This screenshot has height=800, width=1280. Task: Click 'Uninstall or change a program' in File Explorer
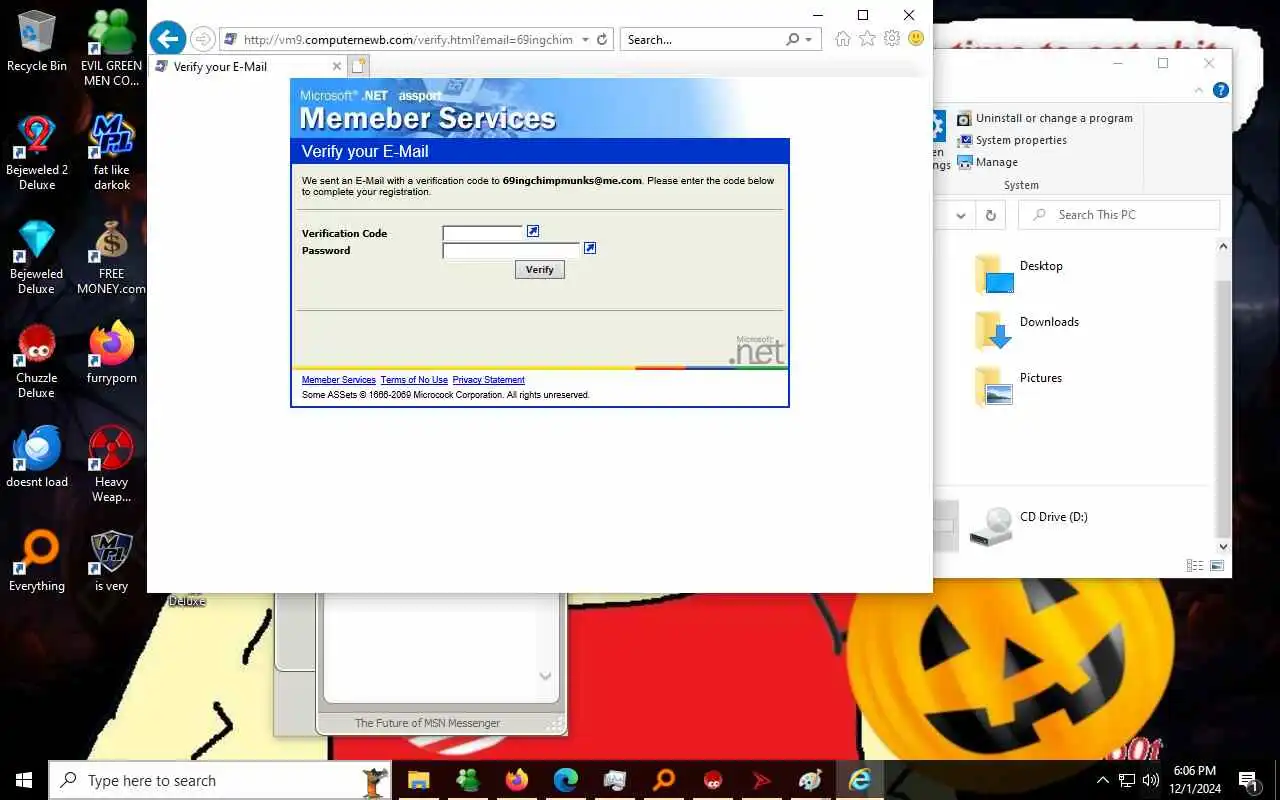(x=1045, y=118)
